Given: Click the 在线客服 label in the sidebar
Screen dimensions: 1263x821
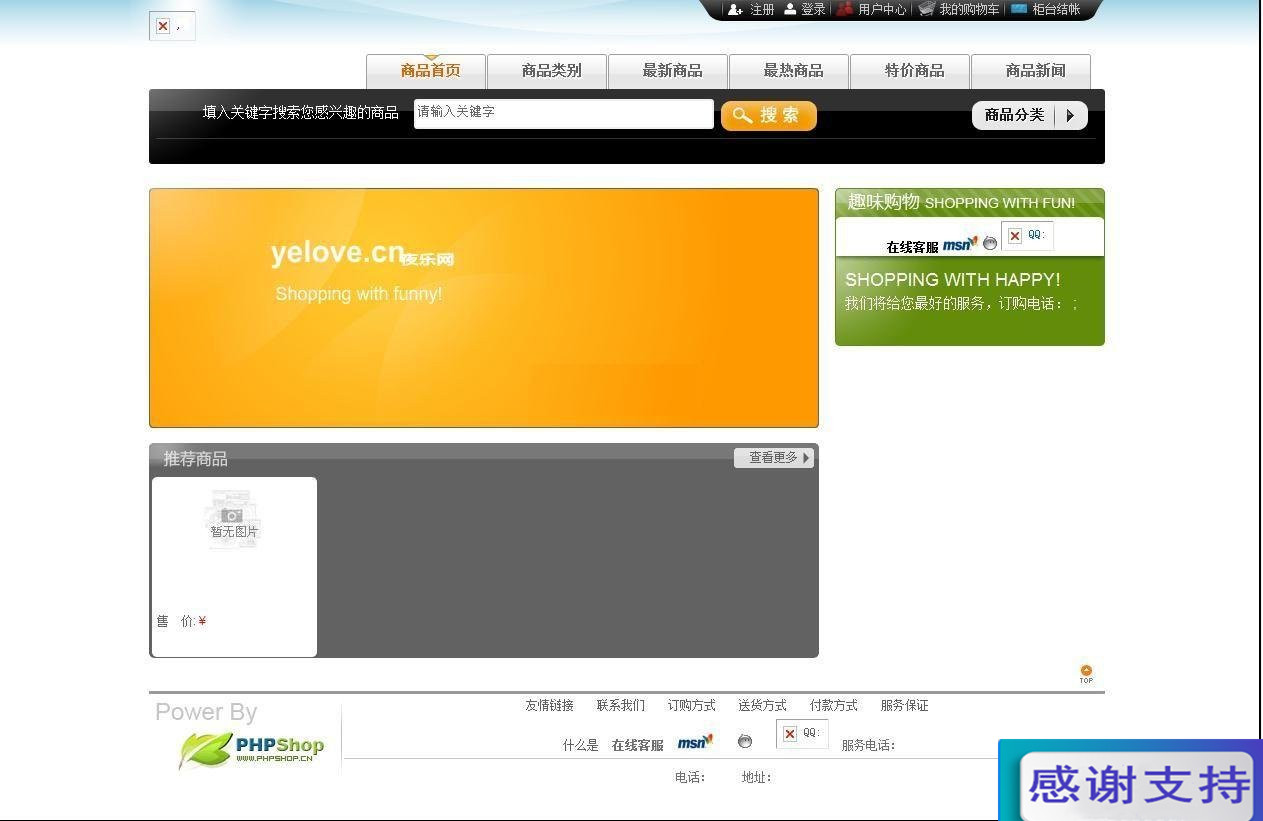Looking at the screenshot, I should click(913, 247).
